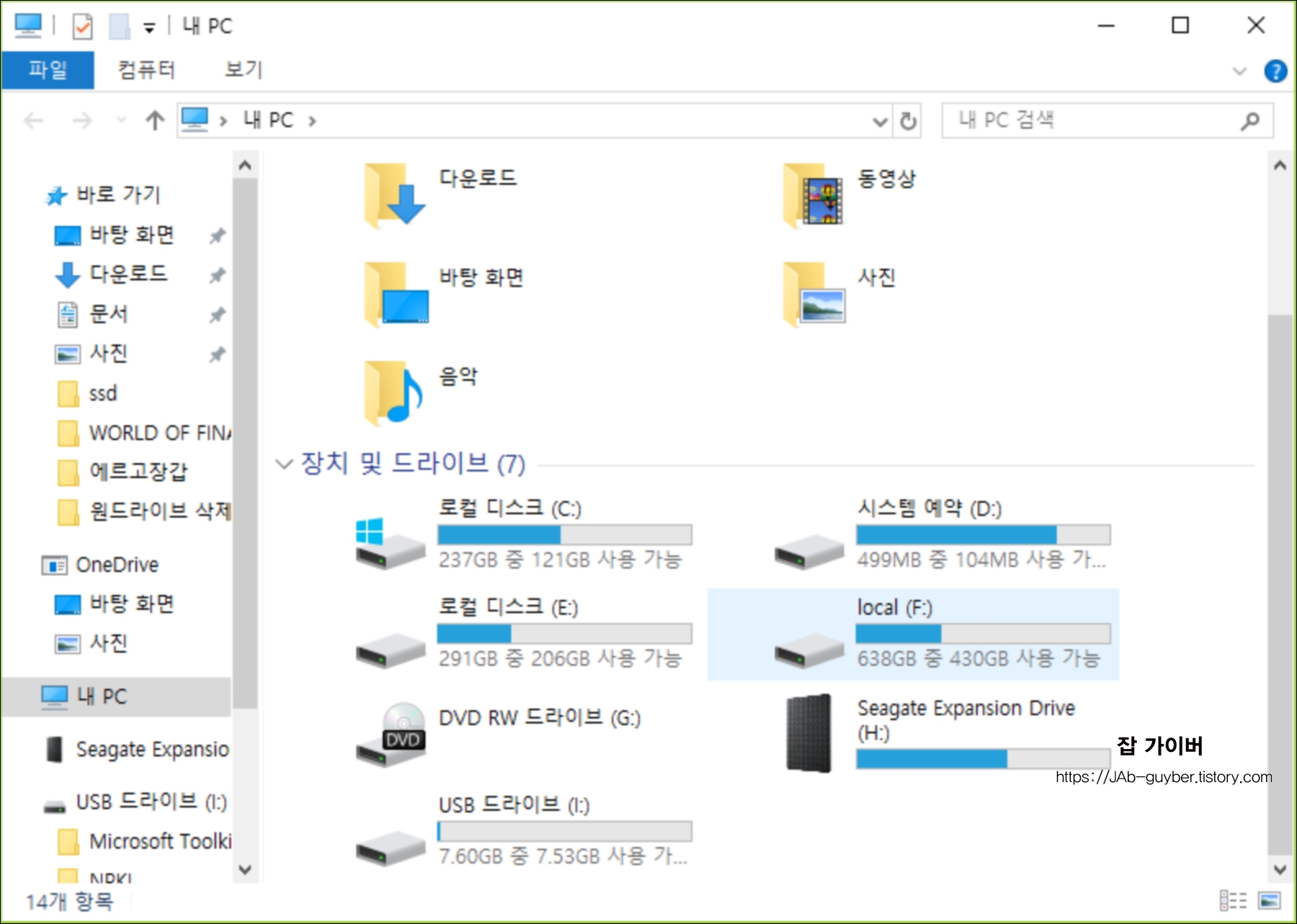Select 내 PC in the navigation pane
1297x924 pixels.
(x=116, y=696)
